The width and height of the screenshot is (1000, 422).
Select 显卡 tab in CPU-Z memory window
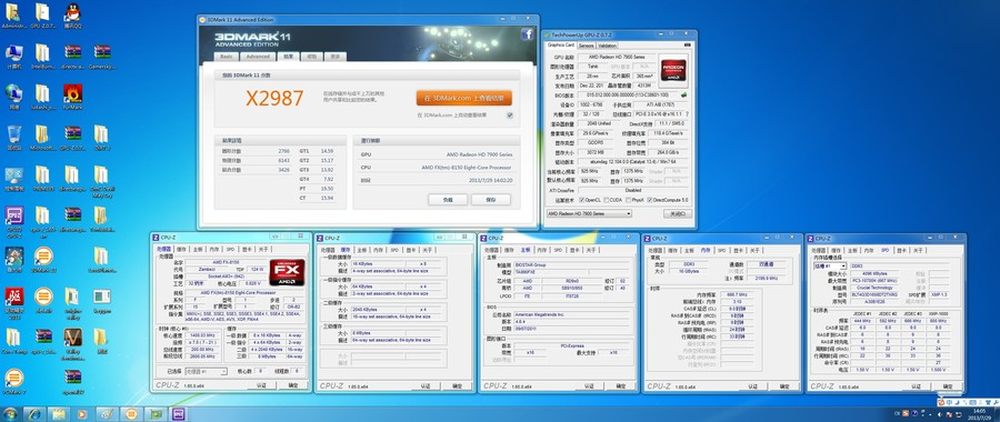[x=739, y=250]
